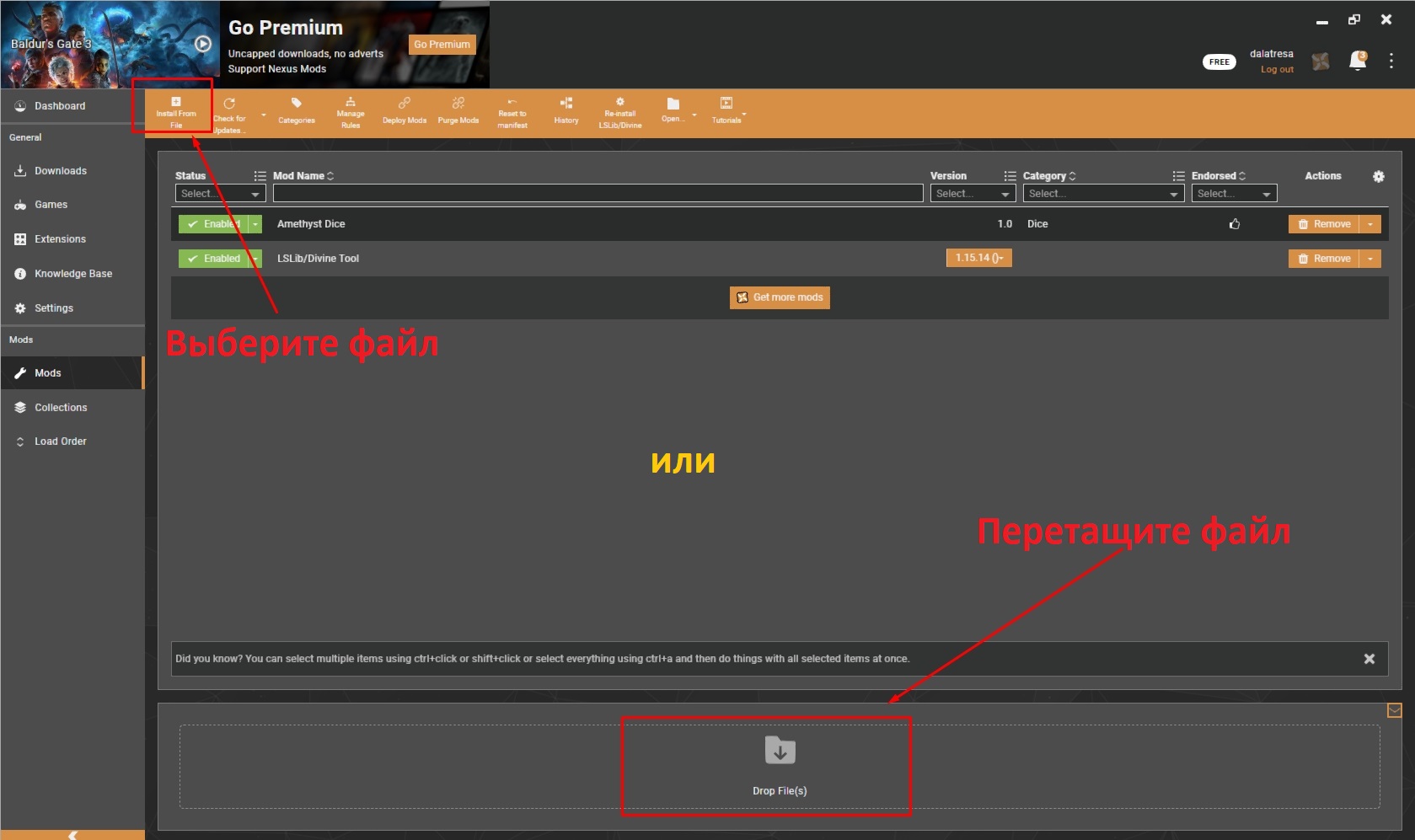Sort by Category column header
1415x840 pixels.
(x=1049, y=176)
